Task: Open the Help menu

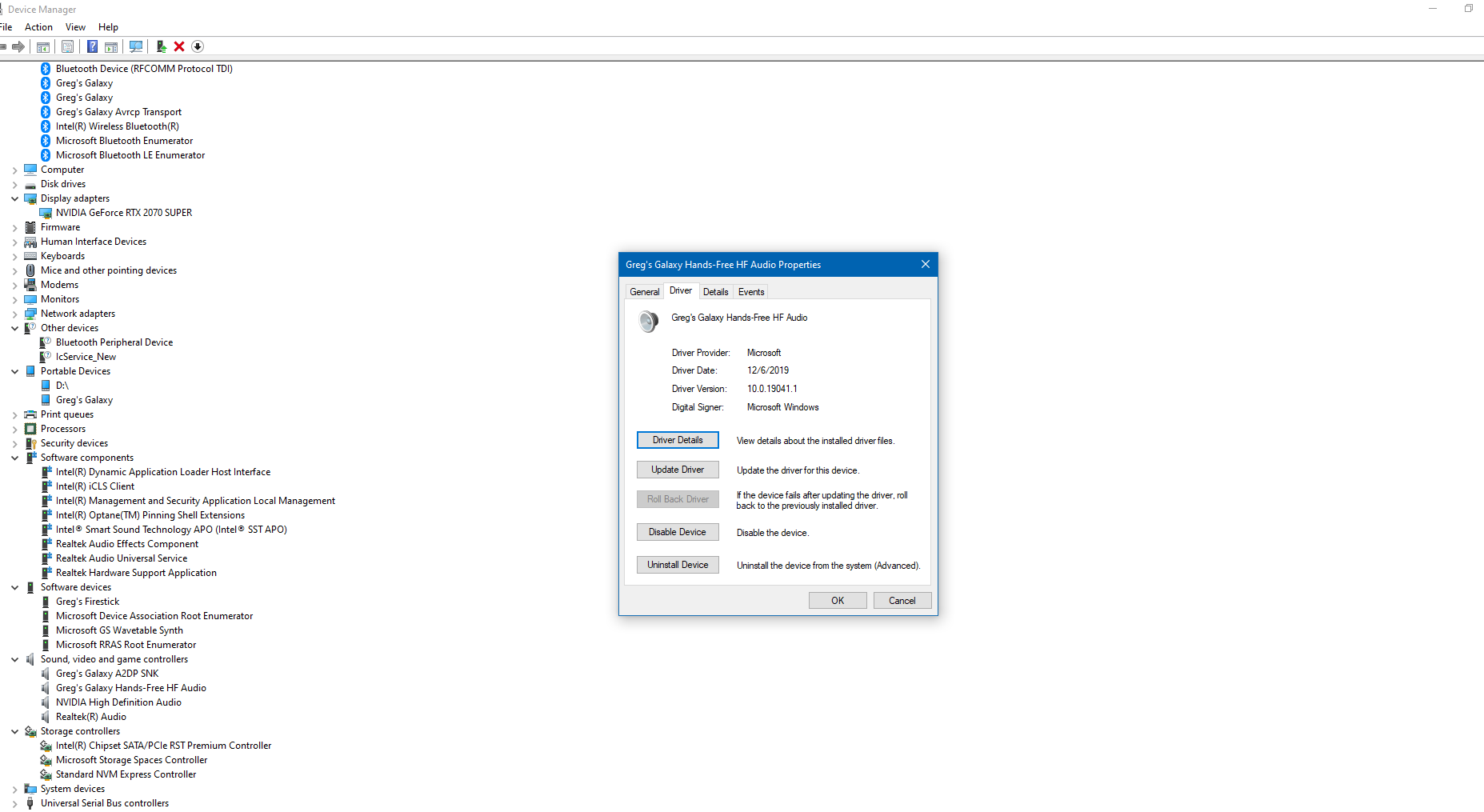Action: click(108, 27)
